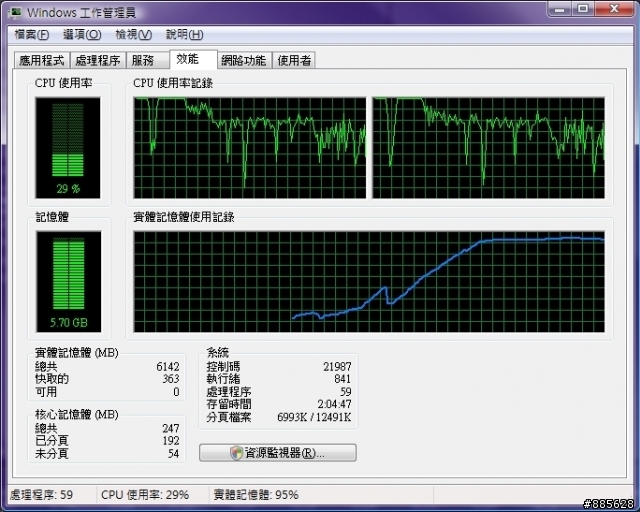The width and height of the screenshot is (640, 512).
Task: Switch to the 應用程式 tab
Action: click(x=42, y=60)
